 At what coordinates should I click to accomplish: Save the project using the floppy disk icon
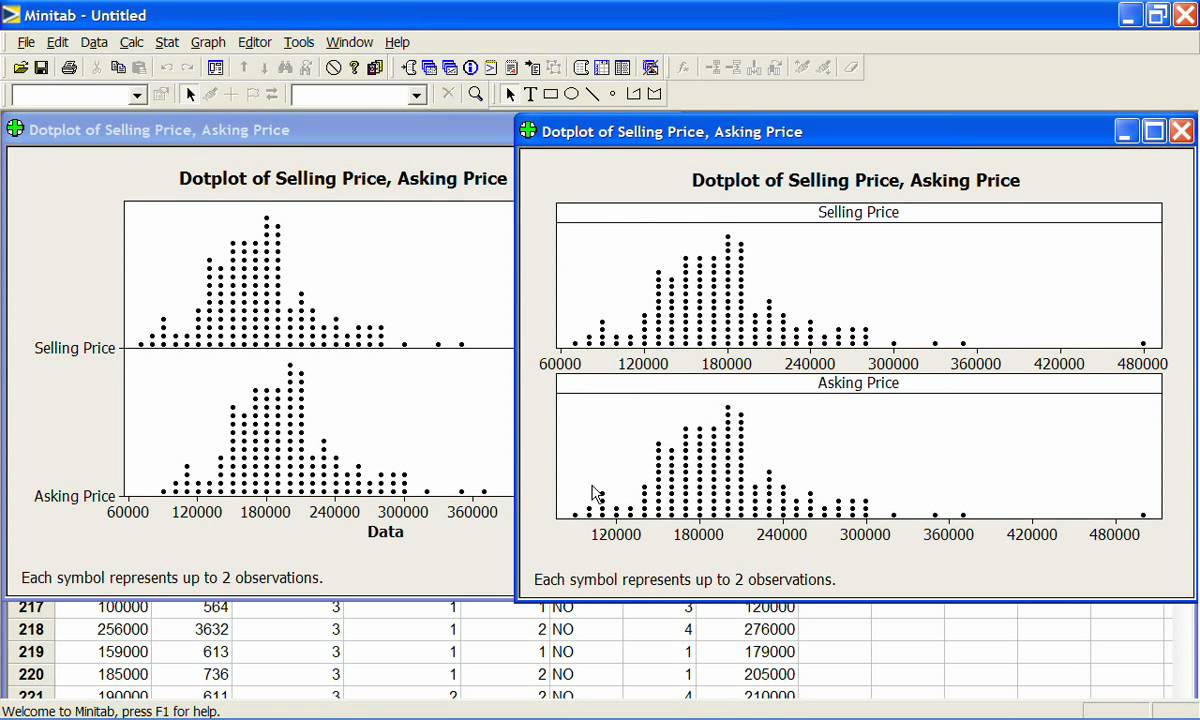[41, 68]
